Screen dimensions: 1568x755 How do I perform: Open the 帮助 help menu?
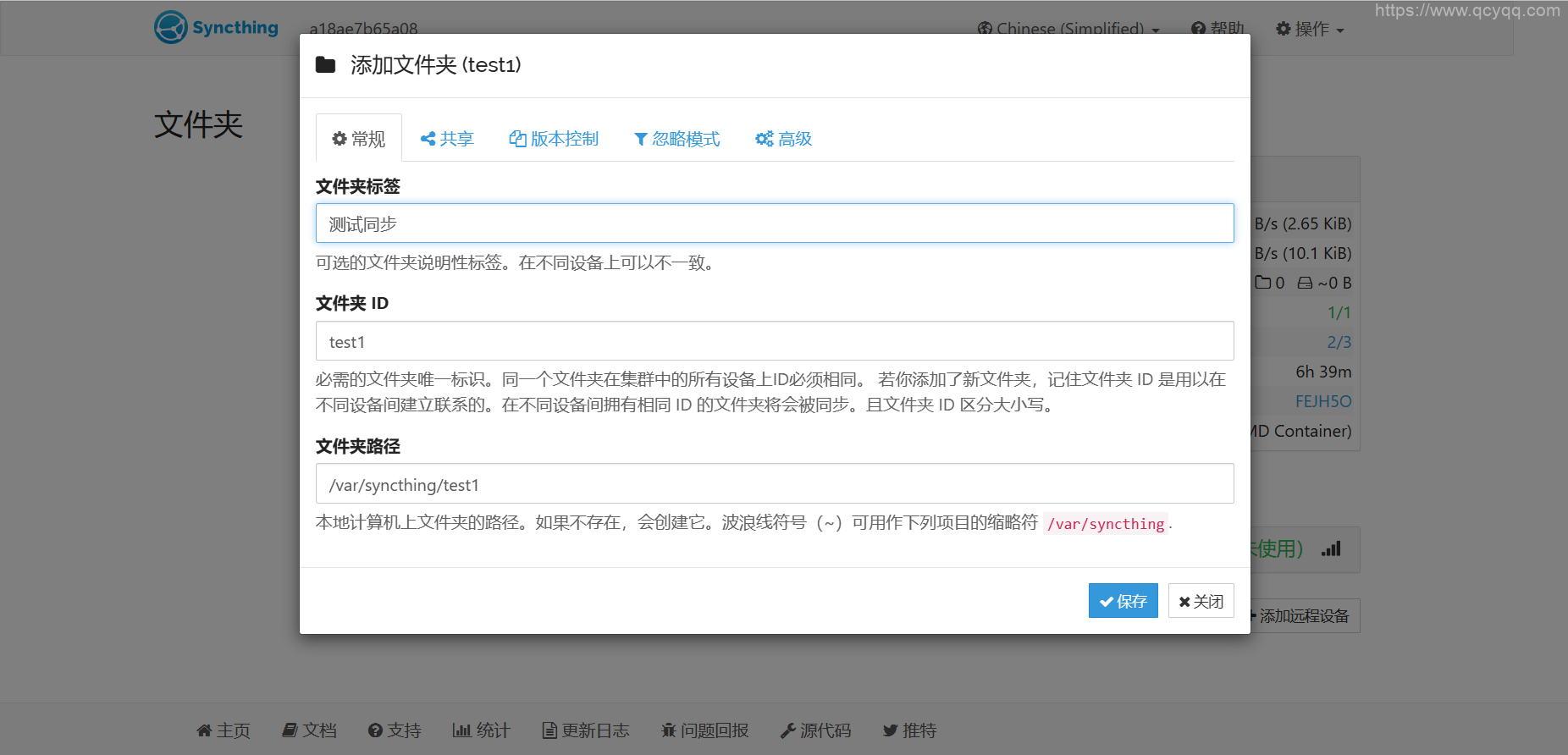pos(1217,29)
